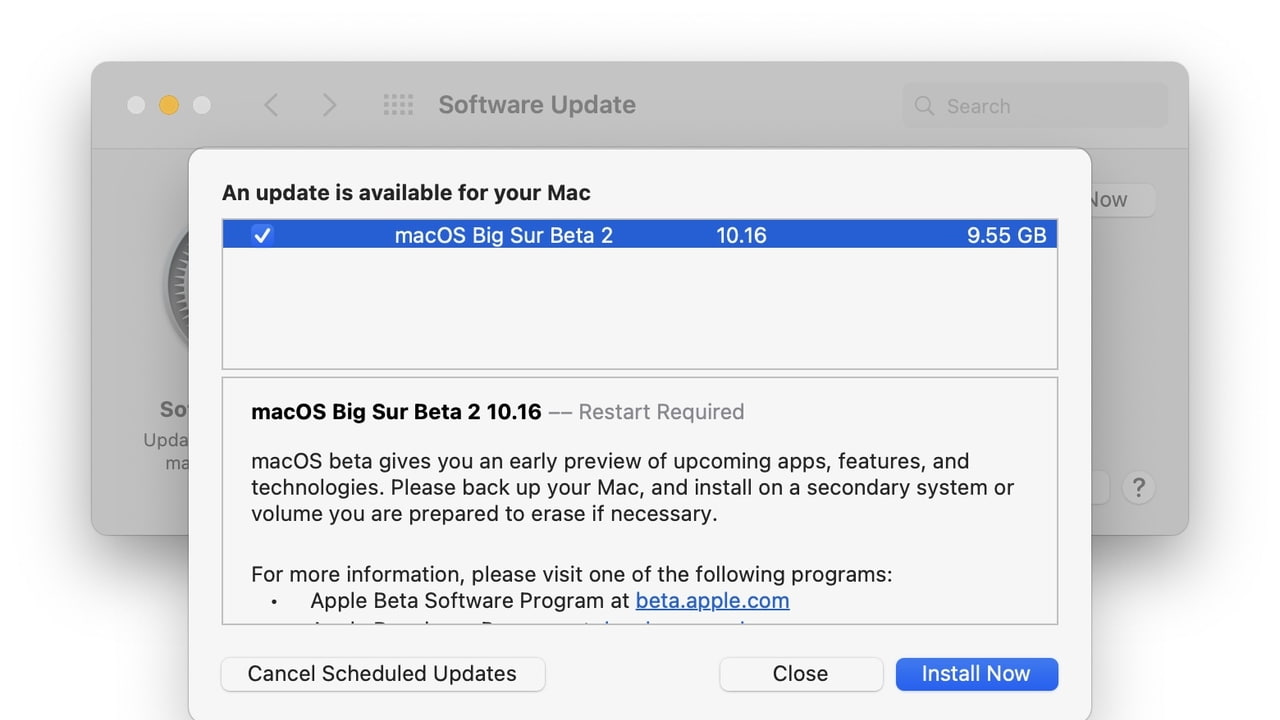This screenshot has width=1280, height=720.
Task: Click the Install Now button
Action: 976,674
